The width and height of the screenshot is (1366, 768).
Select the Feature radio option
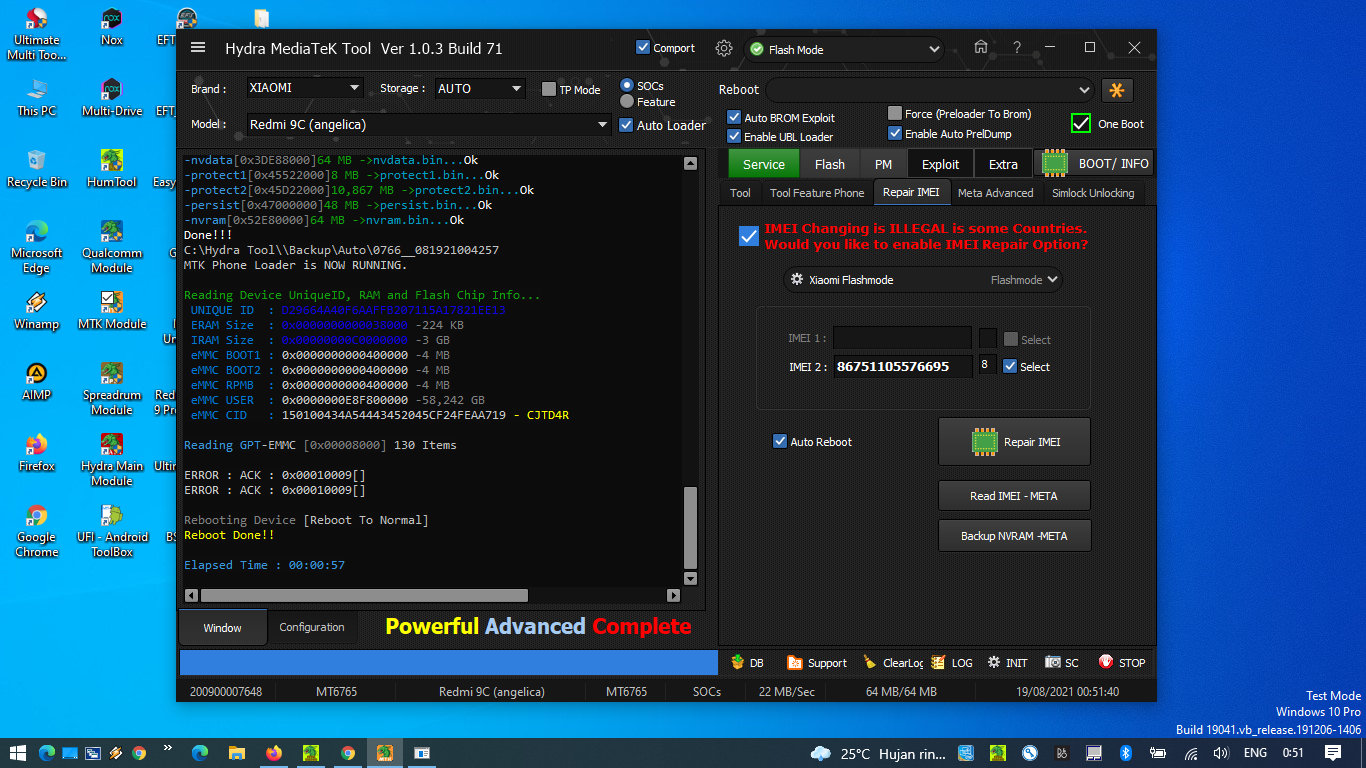click(x=627, y=101)
